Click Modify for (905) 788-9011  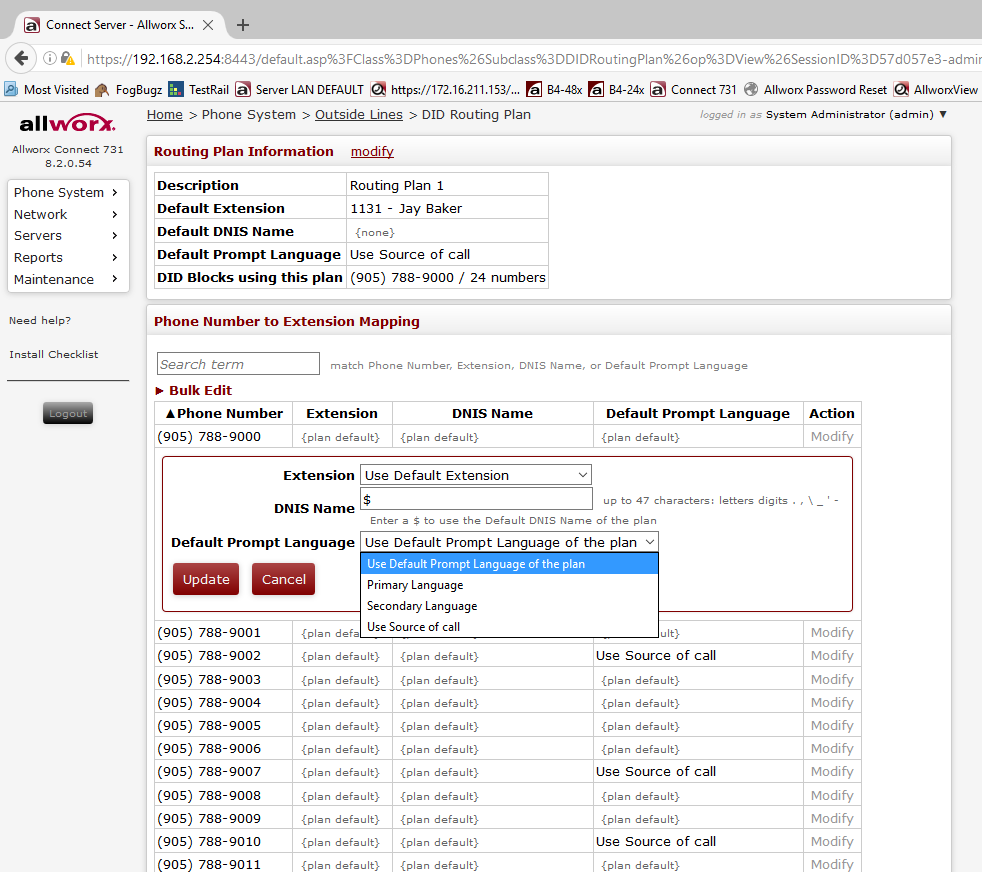832,864
